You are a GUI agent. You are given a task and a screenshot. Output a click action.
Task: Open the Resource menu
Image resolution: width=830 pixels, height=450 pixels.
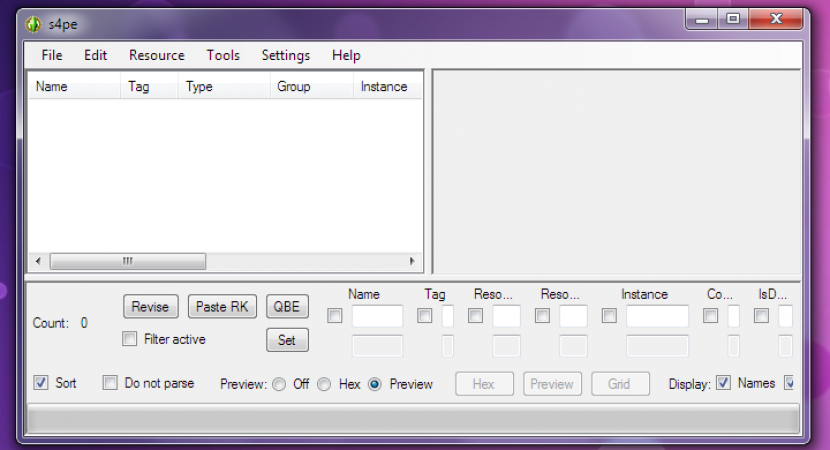[x=157, y=56]
